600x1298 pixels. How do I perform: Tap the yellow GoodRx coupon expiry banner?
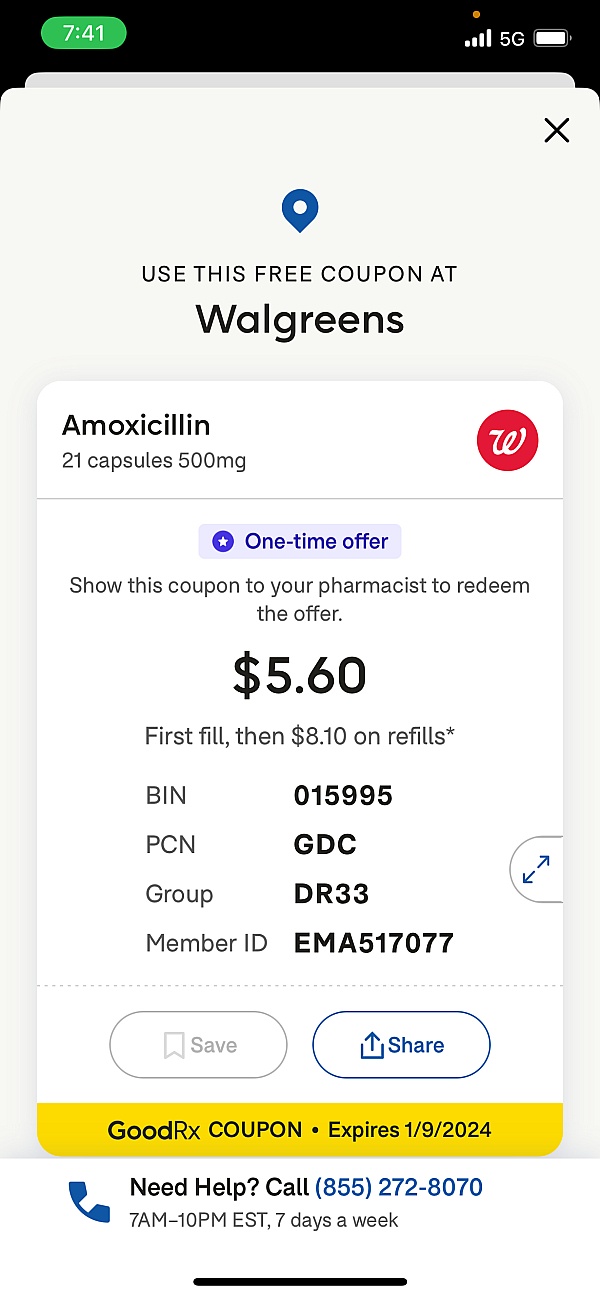click(300, 1130)
